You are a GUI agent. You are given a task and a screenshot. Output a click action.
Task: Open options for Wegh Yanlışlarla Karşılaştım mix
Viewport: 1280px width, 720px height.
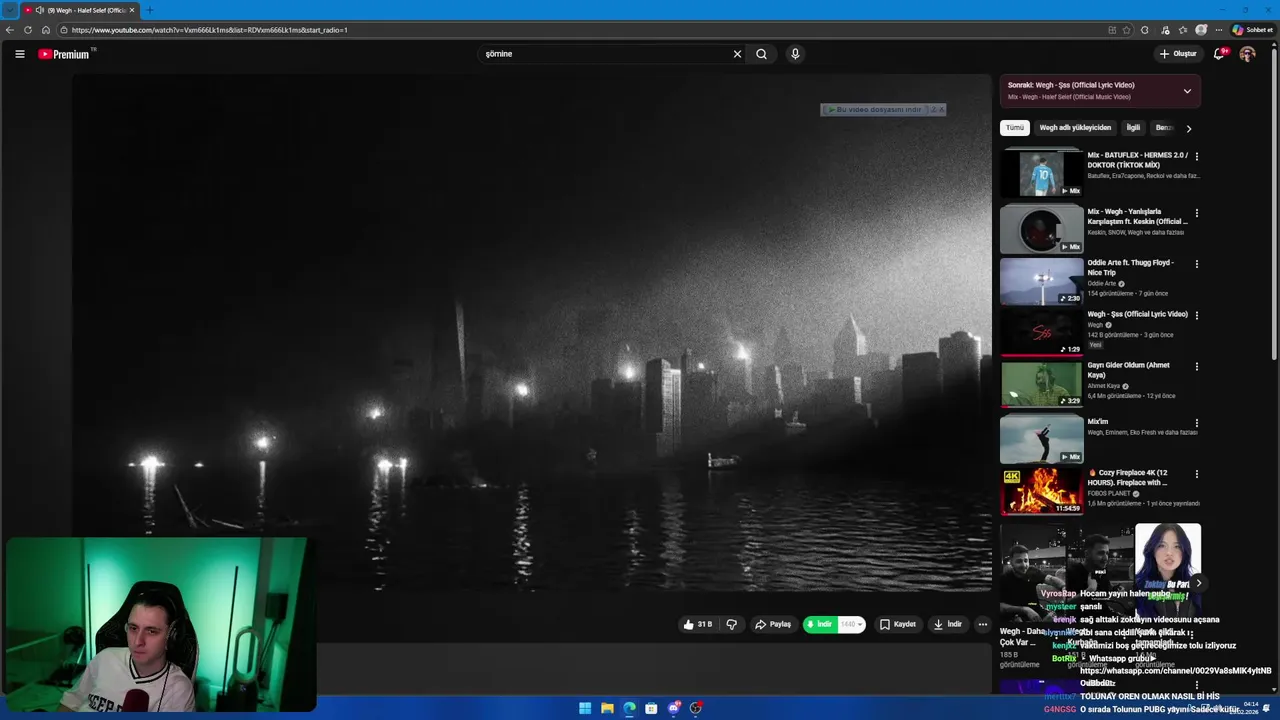(x=1197, y=213)
